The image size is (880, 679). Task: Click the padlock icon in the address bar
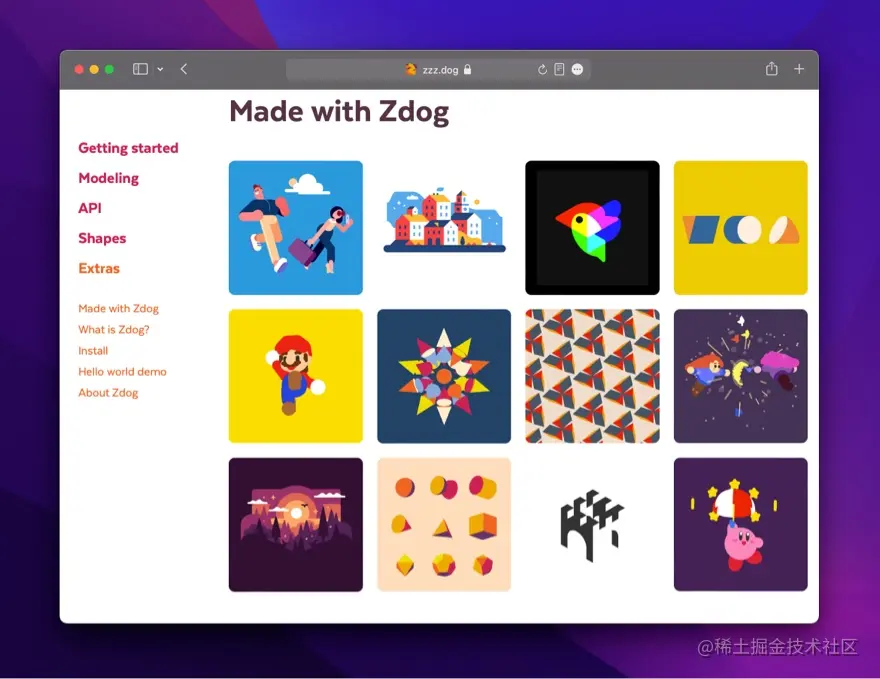tap(467, 69)
